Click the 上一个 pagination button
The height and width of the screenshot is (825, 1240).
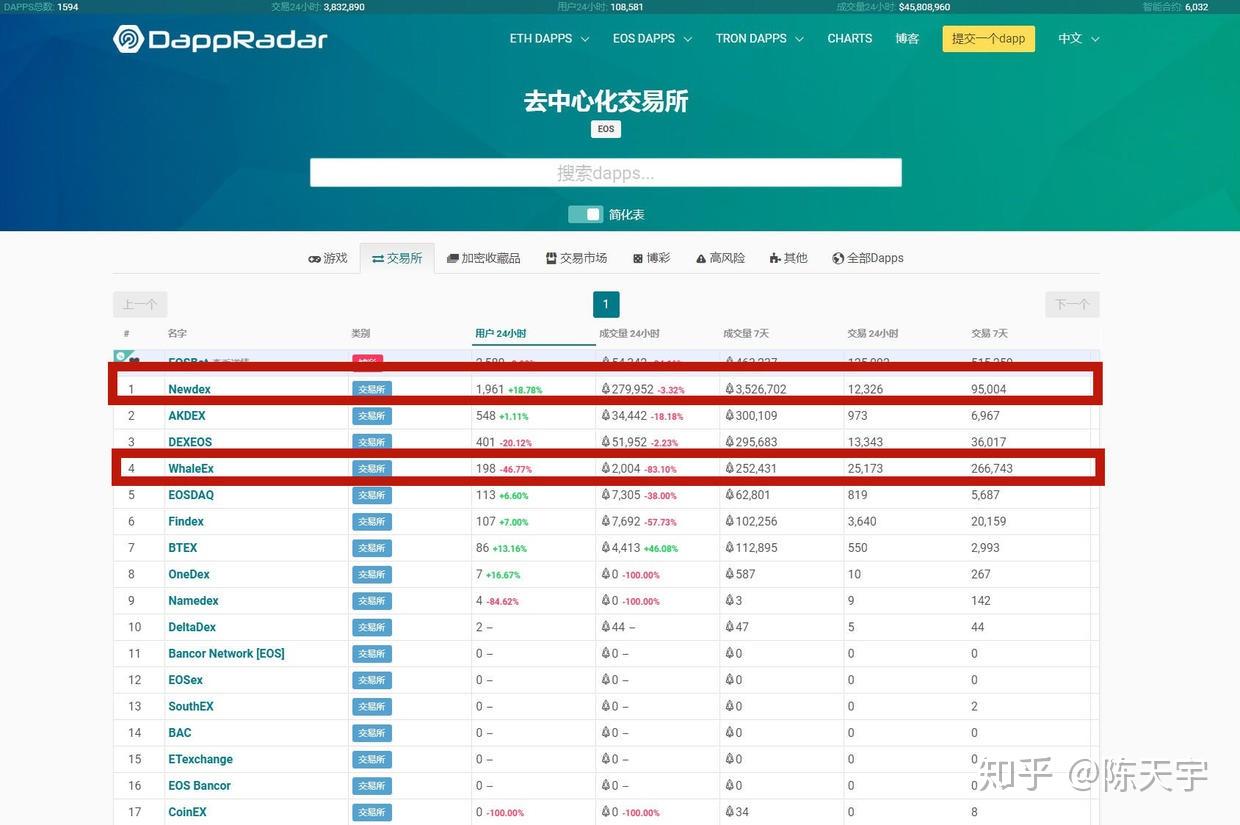[140, 304]
